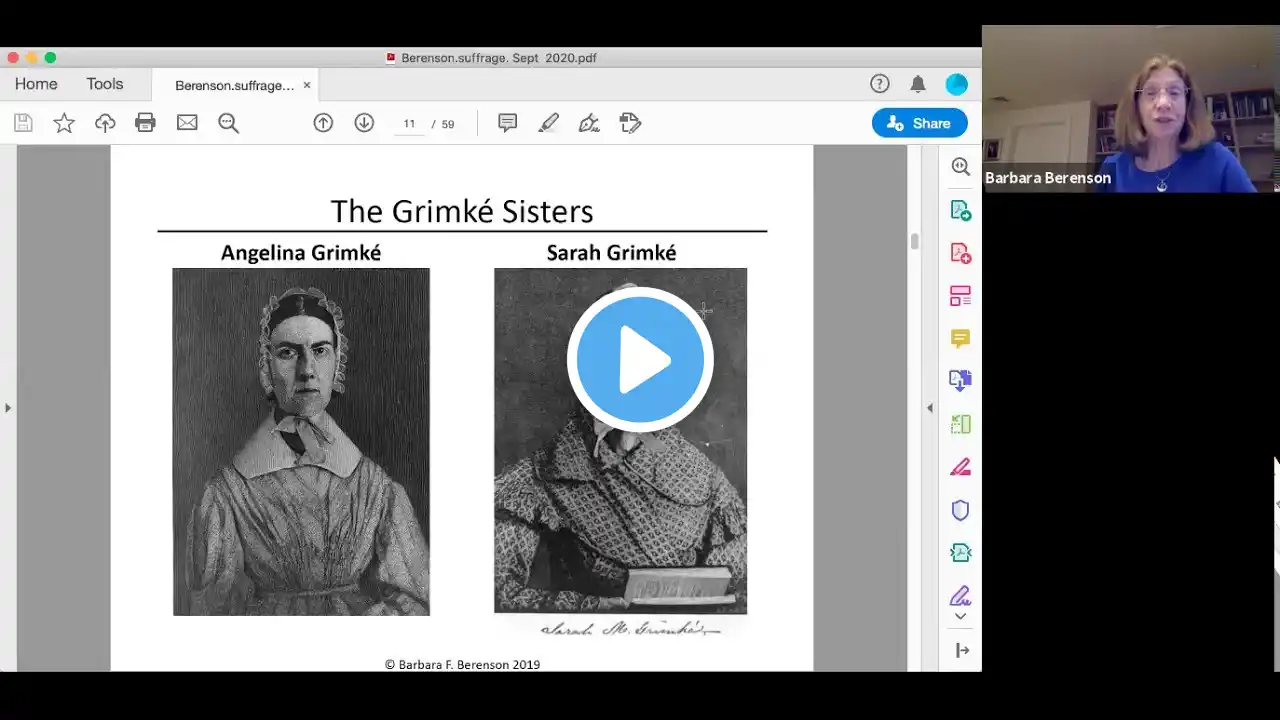The height and width of the screenshot is (720, 1280).
Task: Open the magnifier search tool in toolbar
Action: (x=229, y=123)
